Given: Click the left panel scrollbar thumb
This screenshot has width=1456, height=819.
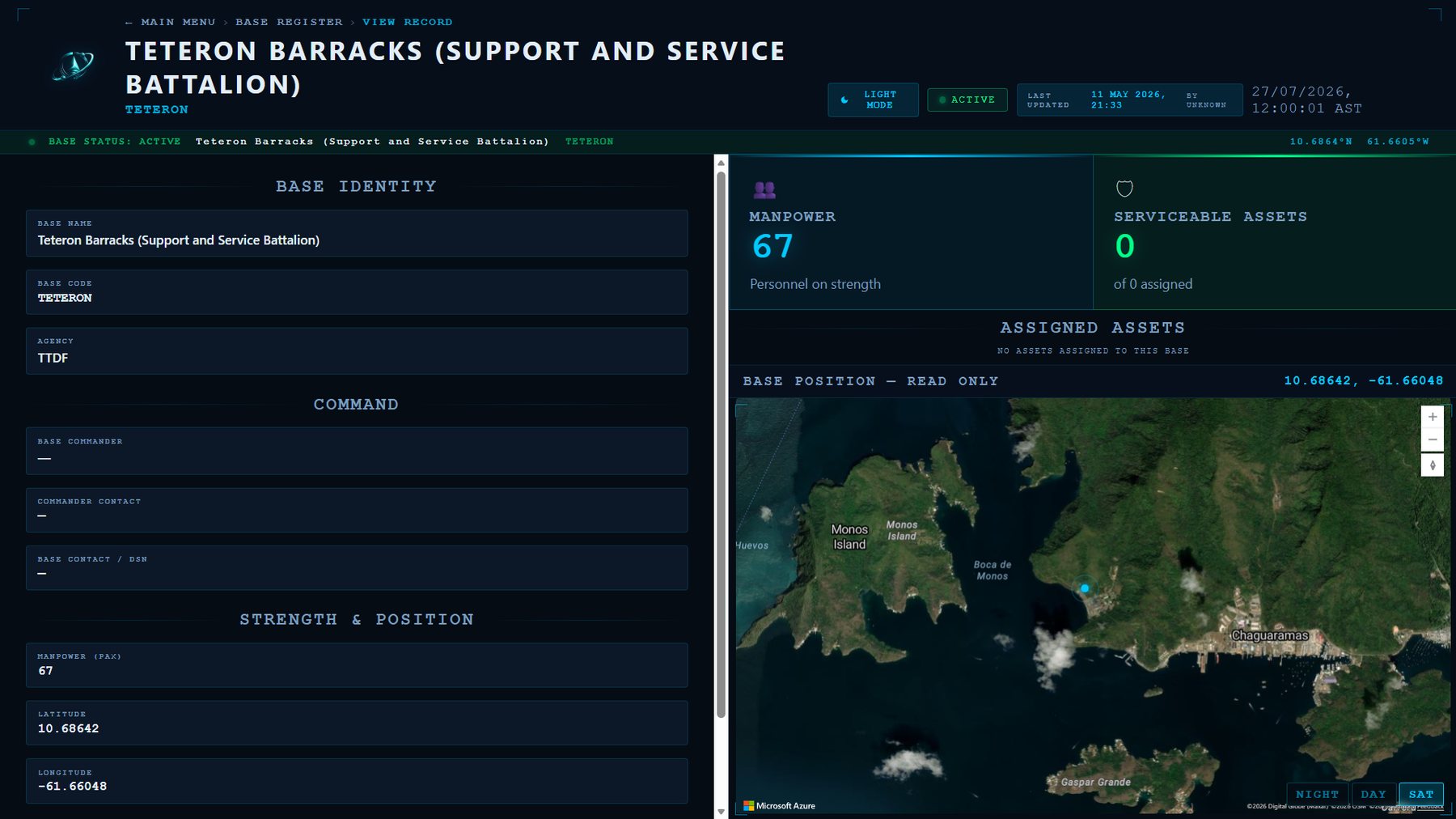Looking at the screenshot, I should [721, 444].
